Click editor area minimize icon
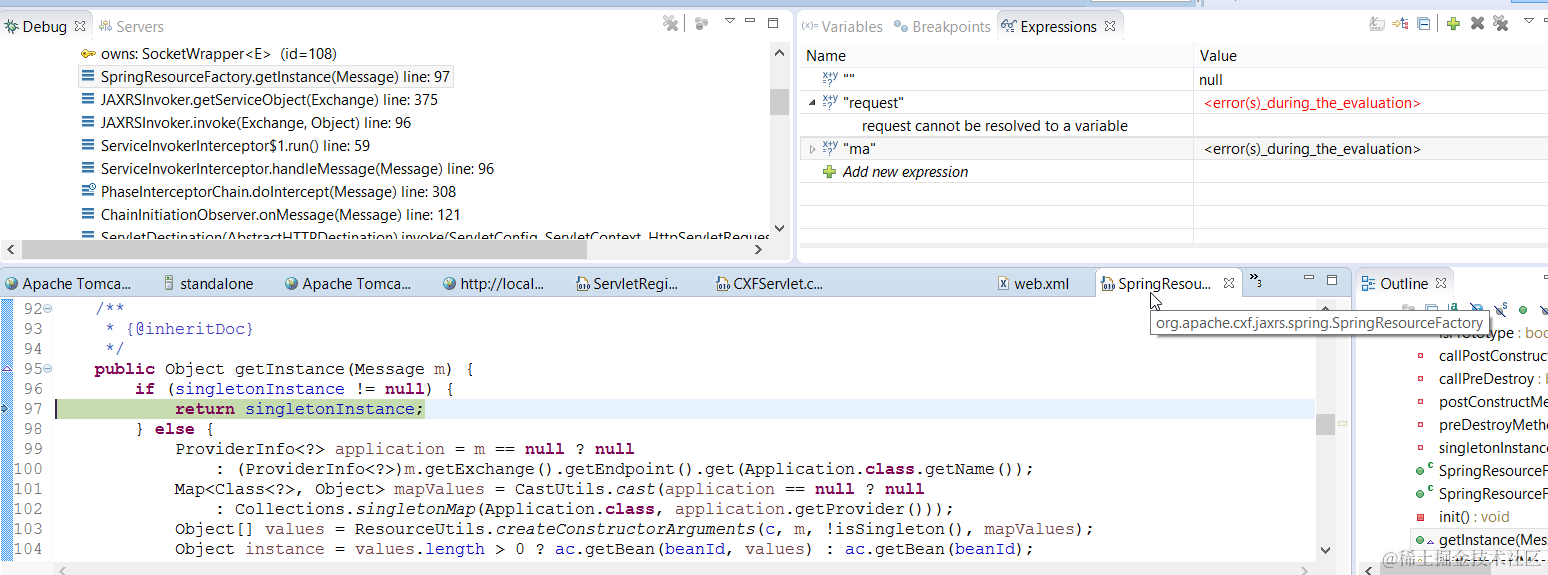 (1309, 279)
